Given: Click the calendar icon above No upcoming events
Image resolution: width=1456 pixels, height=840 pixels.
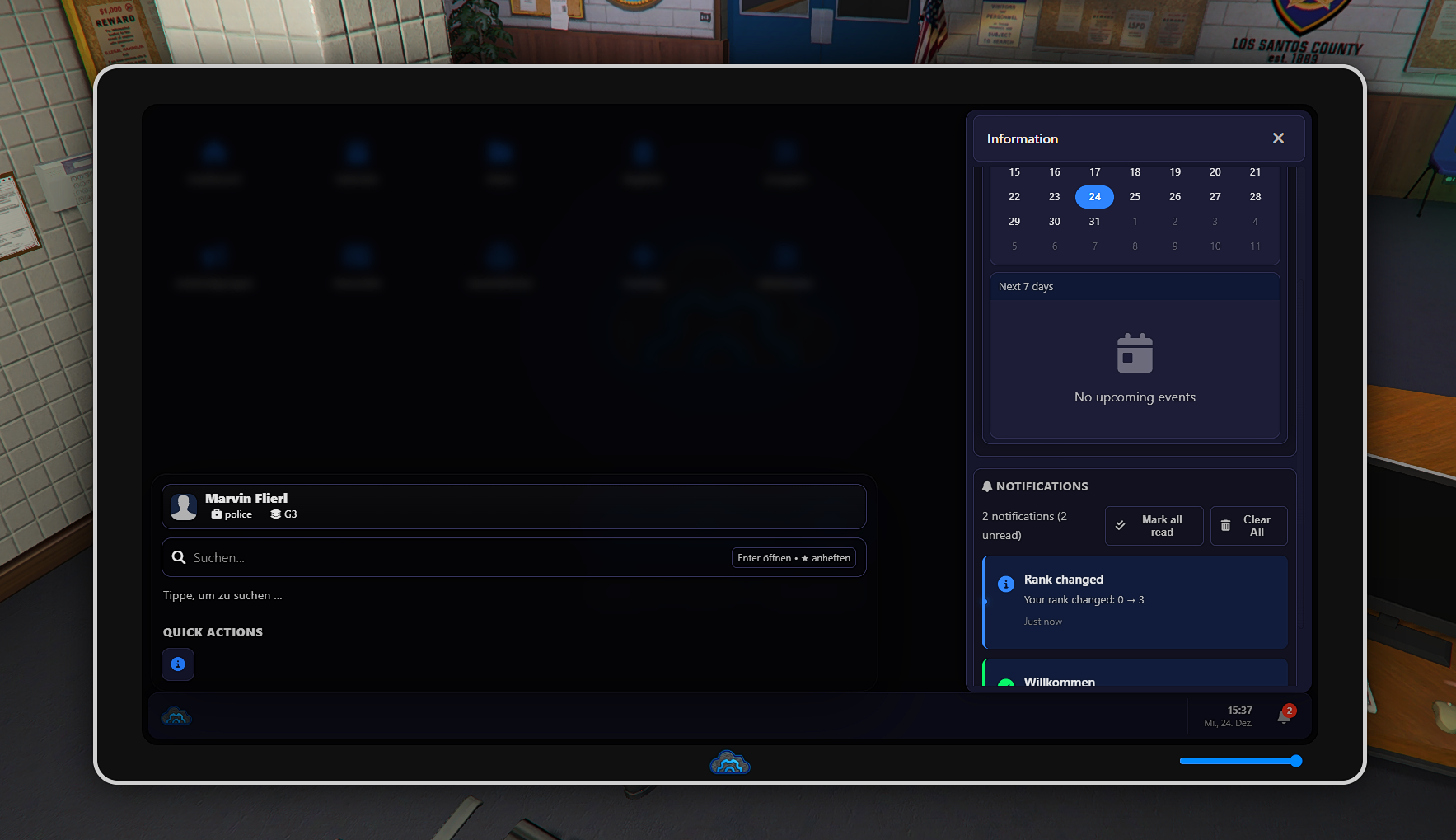Looking at the screenshot, I should [1135, 354].
